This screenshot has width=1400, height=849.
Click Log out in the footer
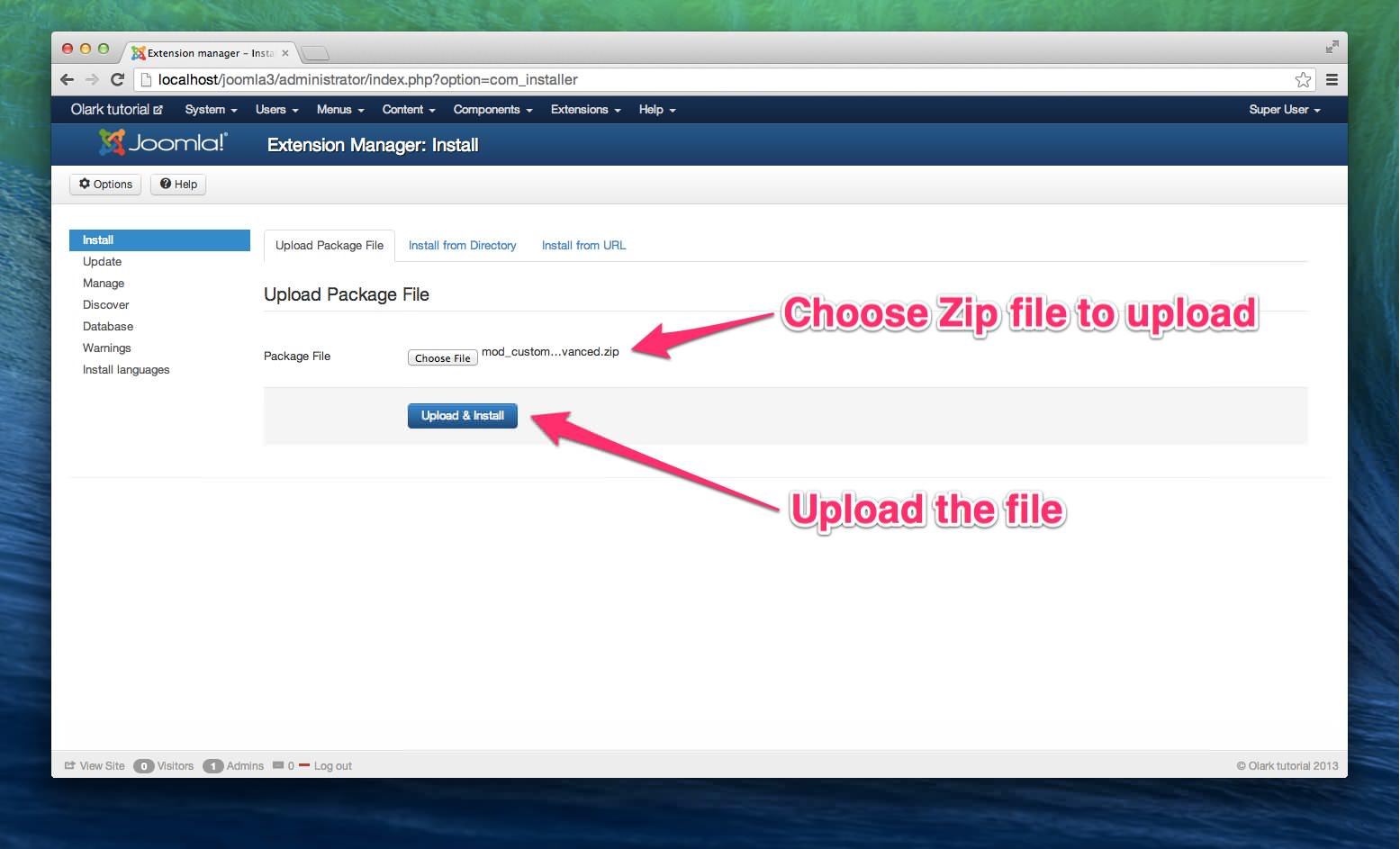332,766
